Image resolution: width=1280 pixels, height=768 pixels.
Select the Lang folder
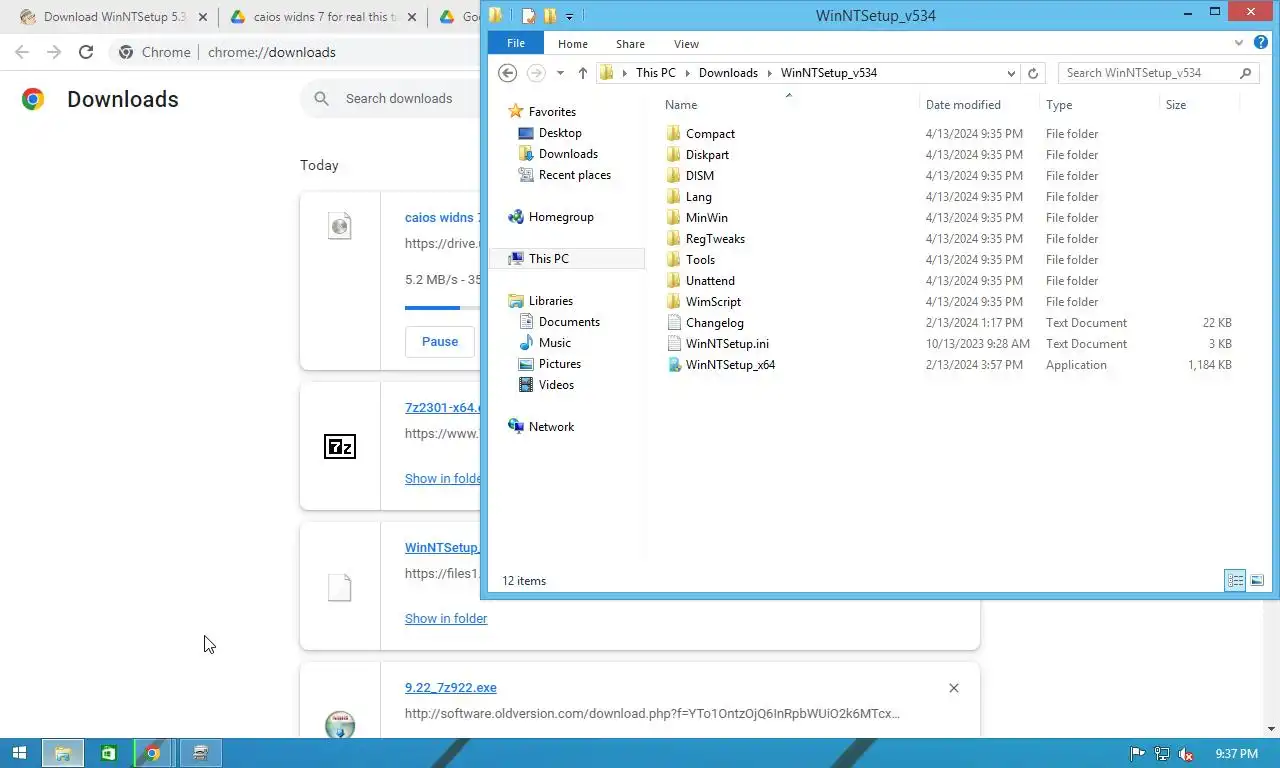[x=699, y=197]
